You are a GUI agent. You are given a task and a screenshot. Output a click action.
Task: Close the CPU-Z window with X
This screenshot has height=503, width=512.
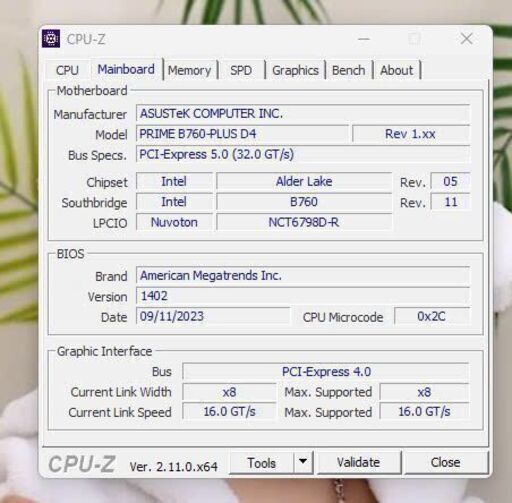[x=467, y=39]
